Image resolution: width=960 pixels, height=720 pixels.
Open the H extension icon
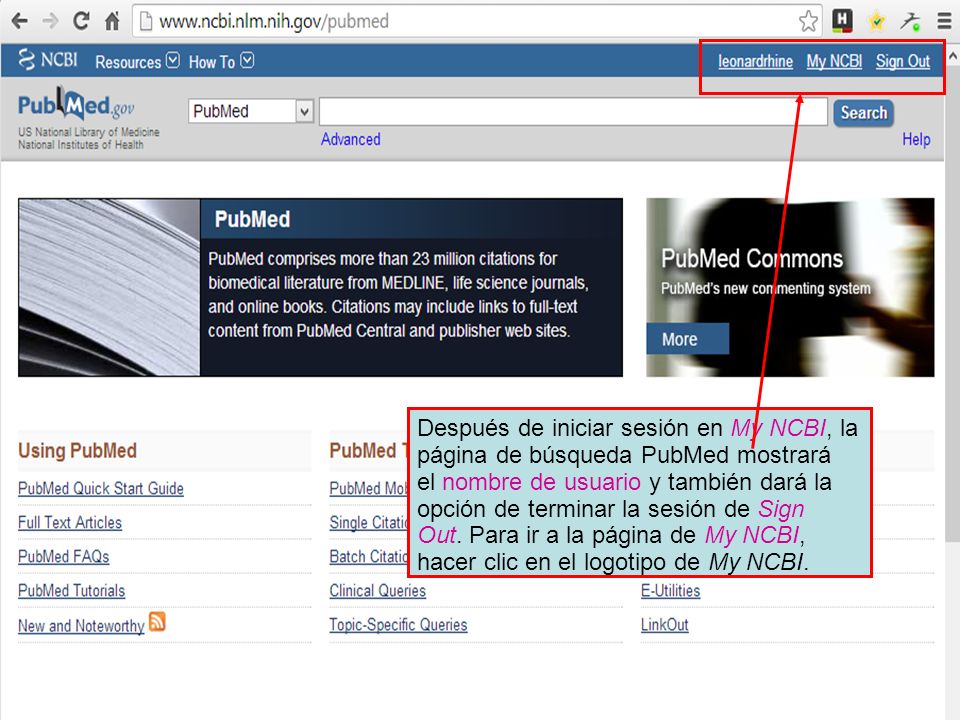[x=842, y=21]
